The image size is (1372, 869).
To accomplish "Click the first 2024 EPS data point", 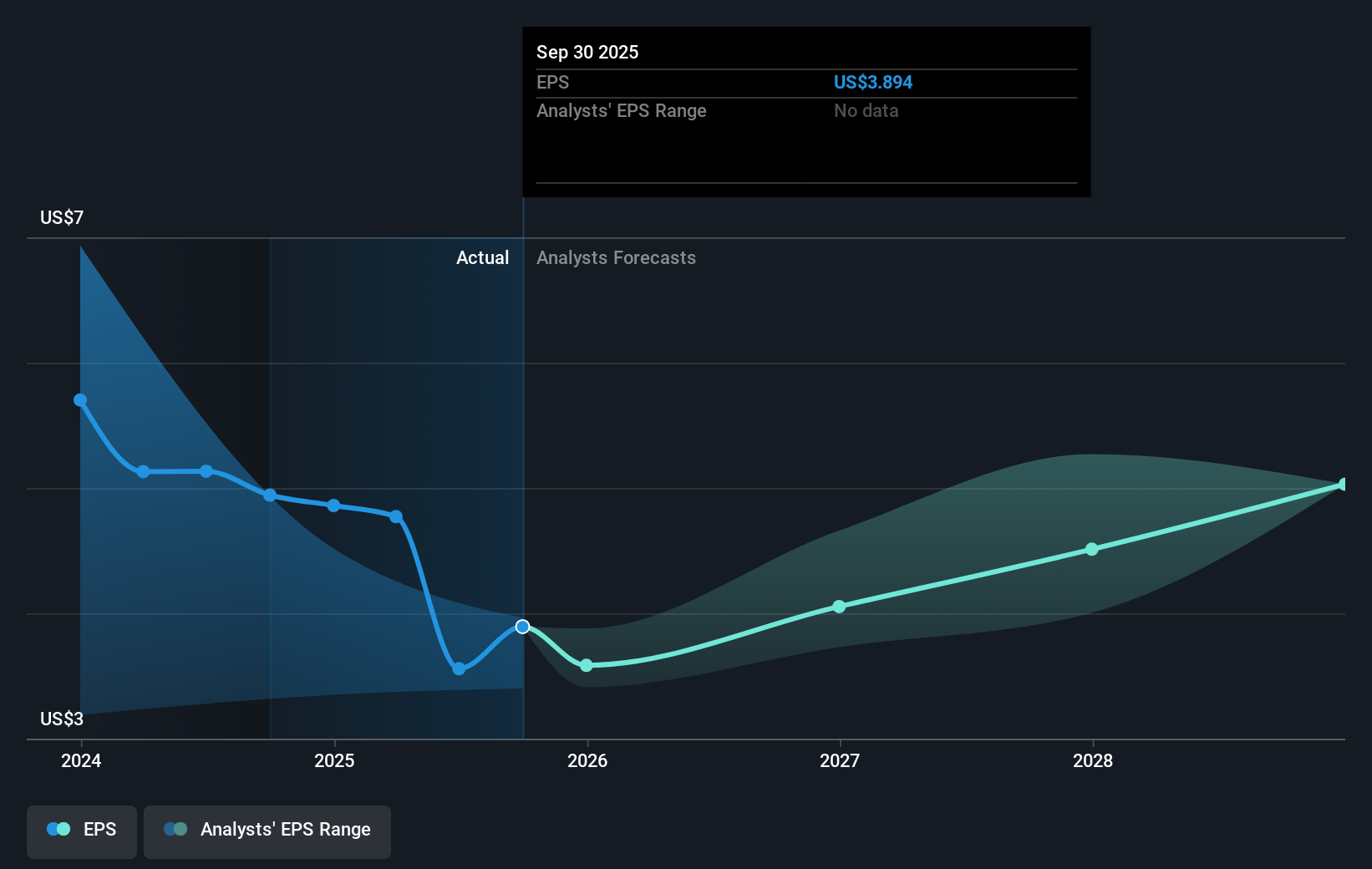I will pyautogui.click(x=80, y=400).
